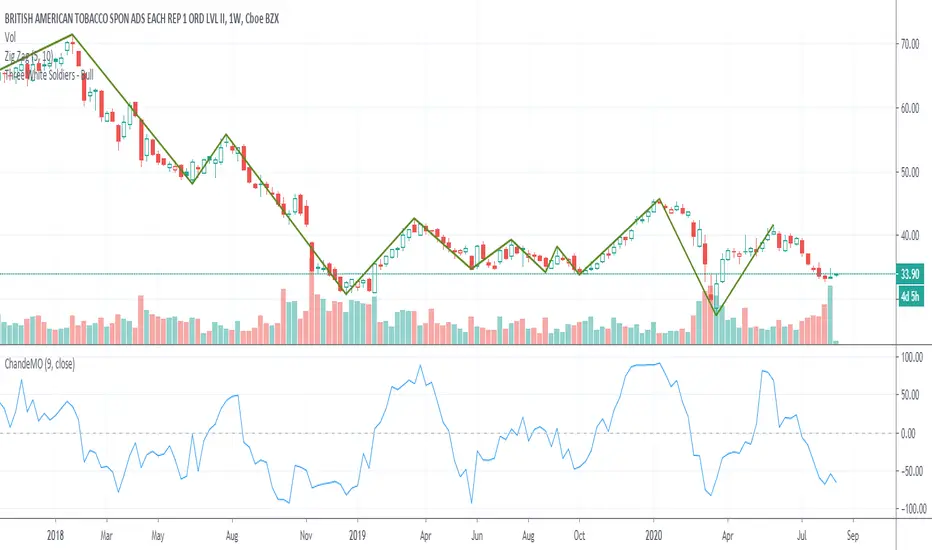Click the -50.00 ChandeMO axis label

(911, 471)
